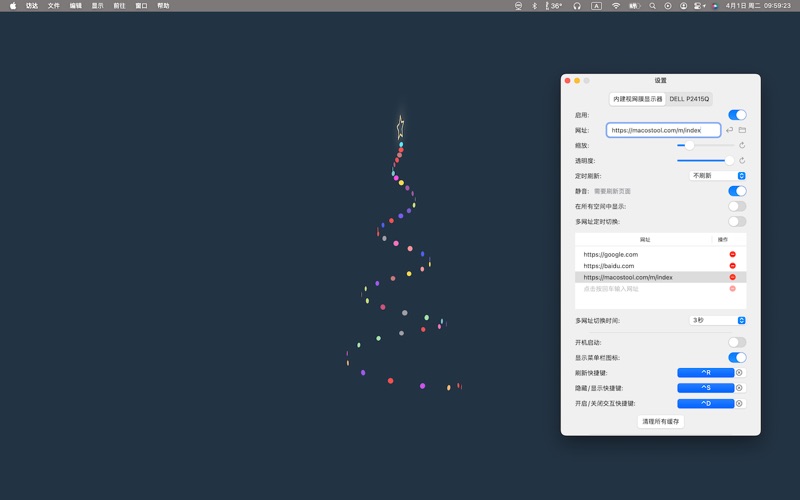The image size is (800, 500).
Task: Open Spotlight search in menu bar
Action: [x=652, y=6]
